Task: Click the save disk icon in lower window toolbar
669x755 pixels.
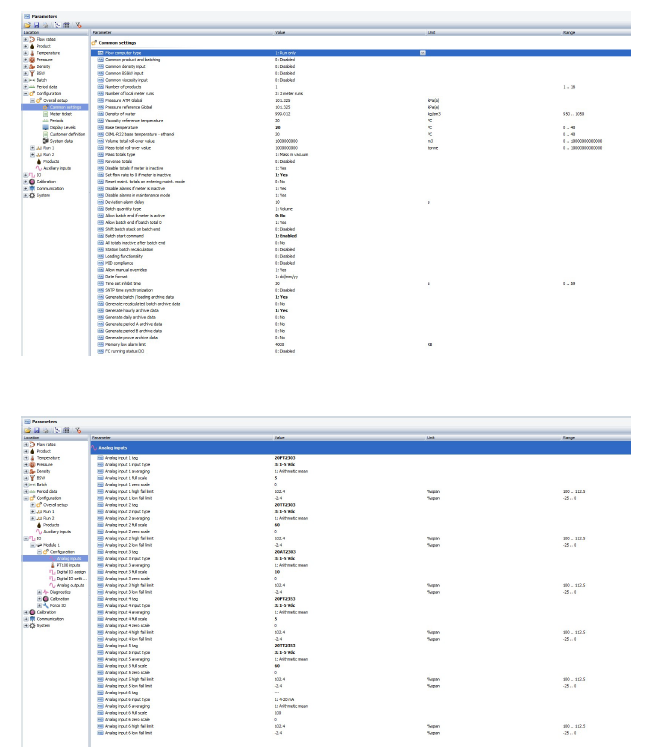Action: pos(36,430)
